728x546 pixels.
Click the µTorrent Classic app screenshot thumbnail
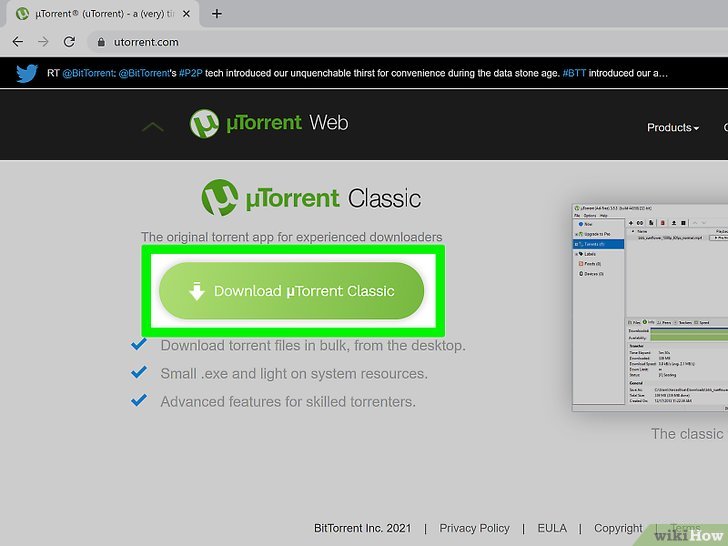pos(650,307)
